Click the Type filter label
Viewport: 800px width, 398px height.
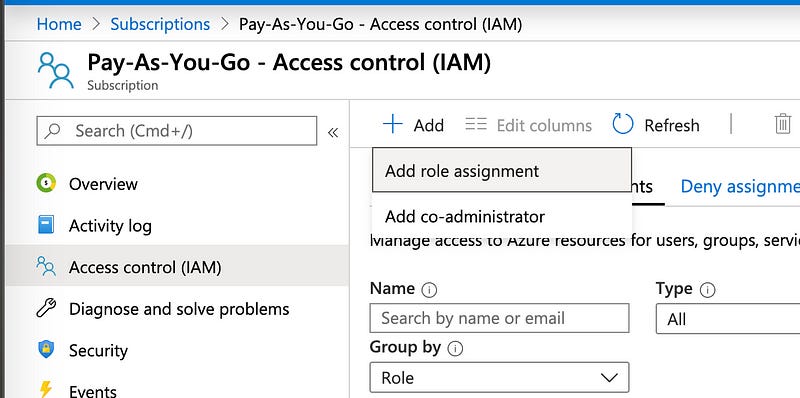coord(674,289)
